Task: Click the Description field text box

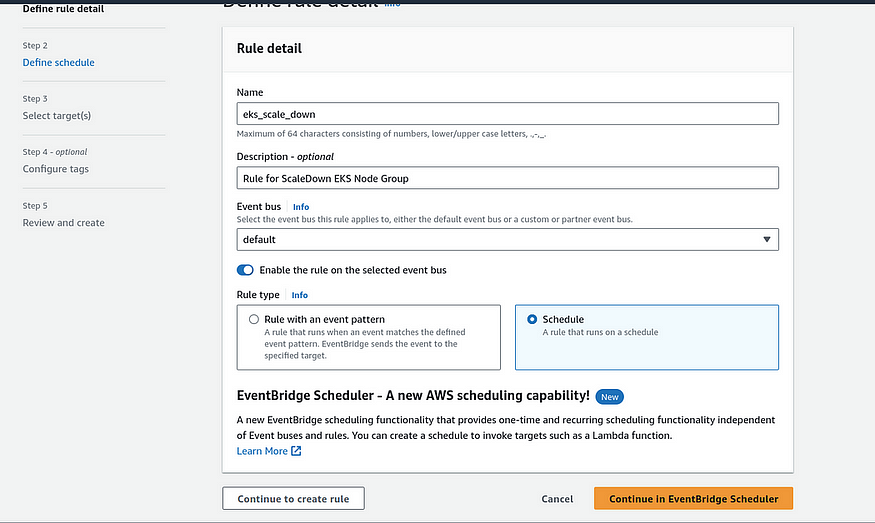Action: pyautogui.click(x=507, y=178)
